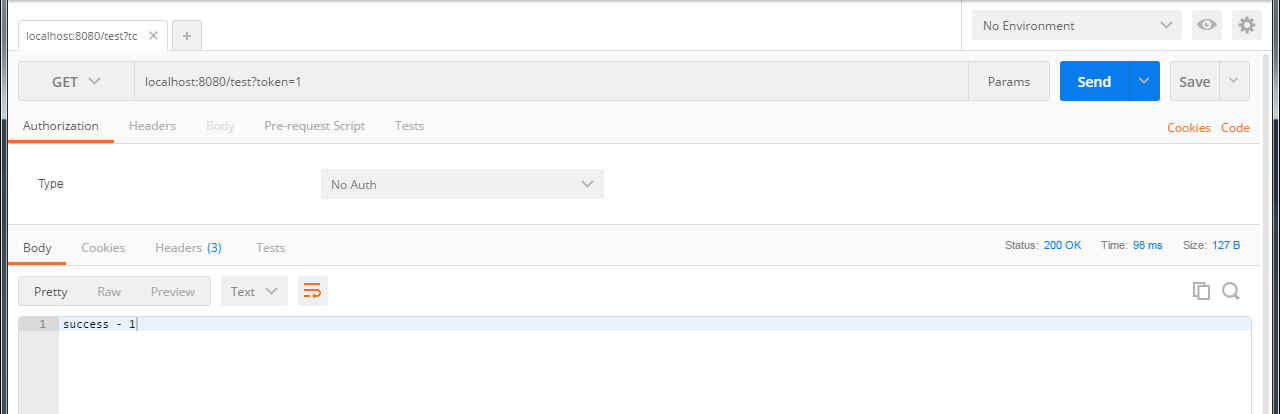Expand the Save button dropdown arrow
Image resolution: width=1280 pixels, height=414 pixels.
(x=1234, y=81)
